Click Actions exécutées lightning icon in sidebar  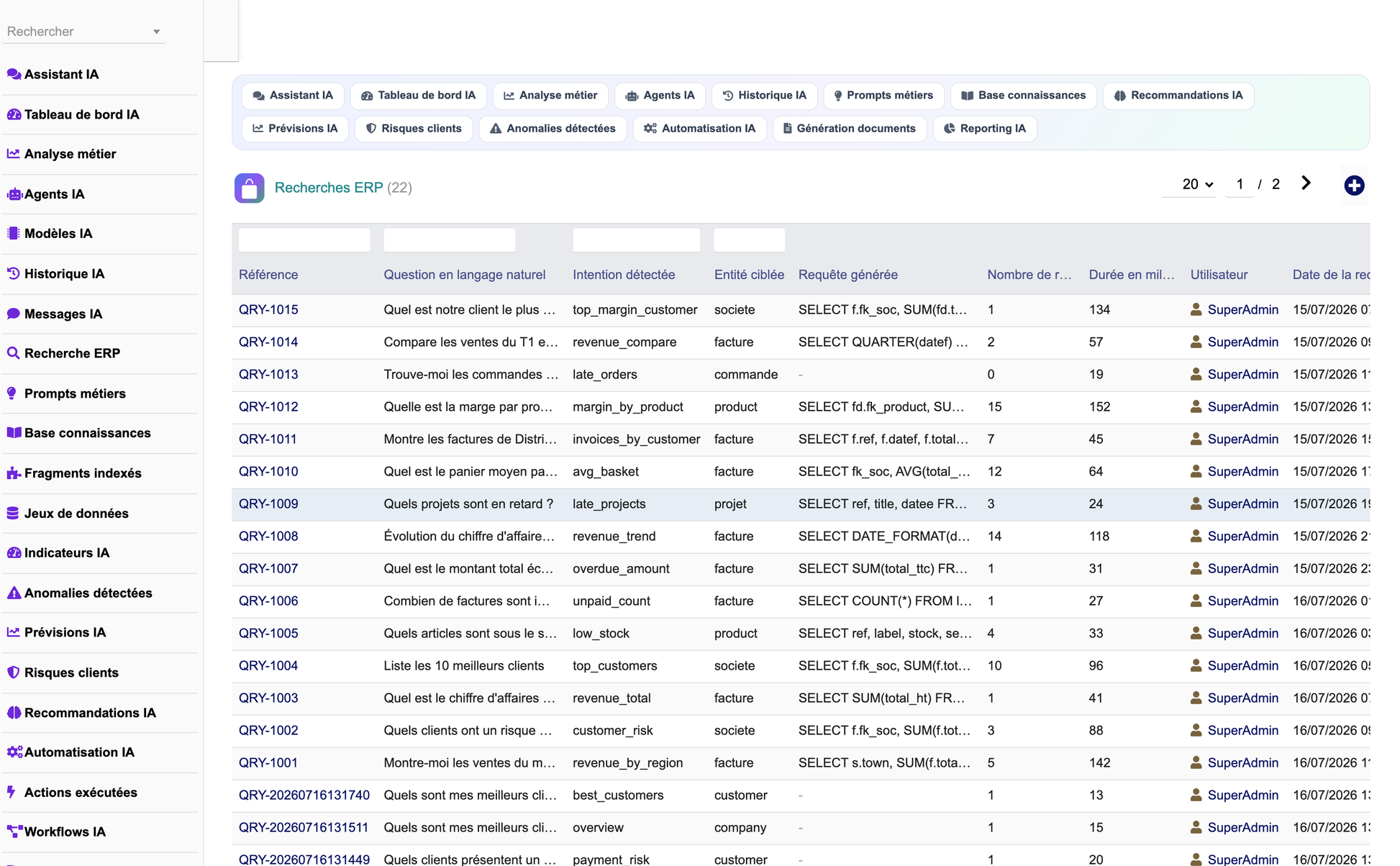pyautogui.click(x=12, y=792)
